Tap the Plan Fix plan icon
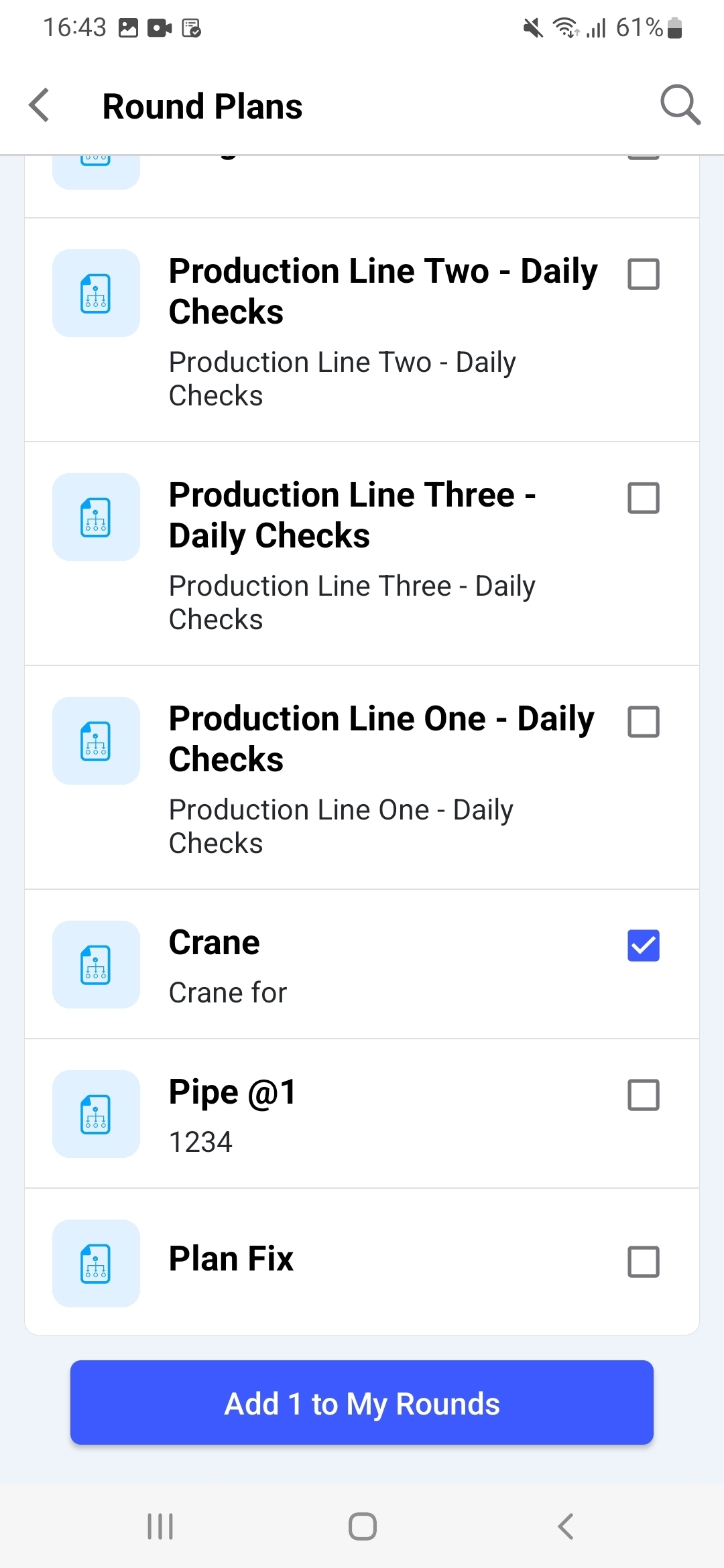The image size is (724, 1568). 96,1264
